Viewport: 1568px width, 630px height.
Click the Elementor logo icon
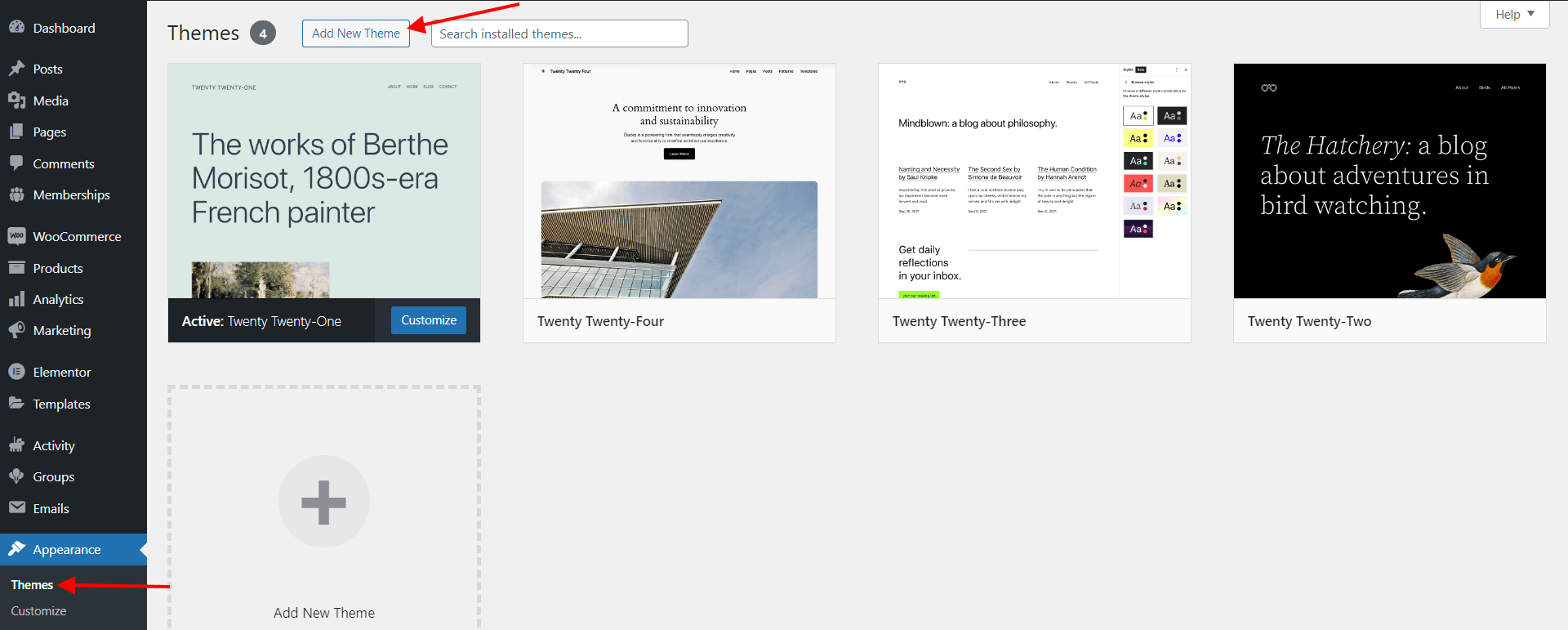[x=16, y=372]
